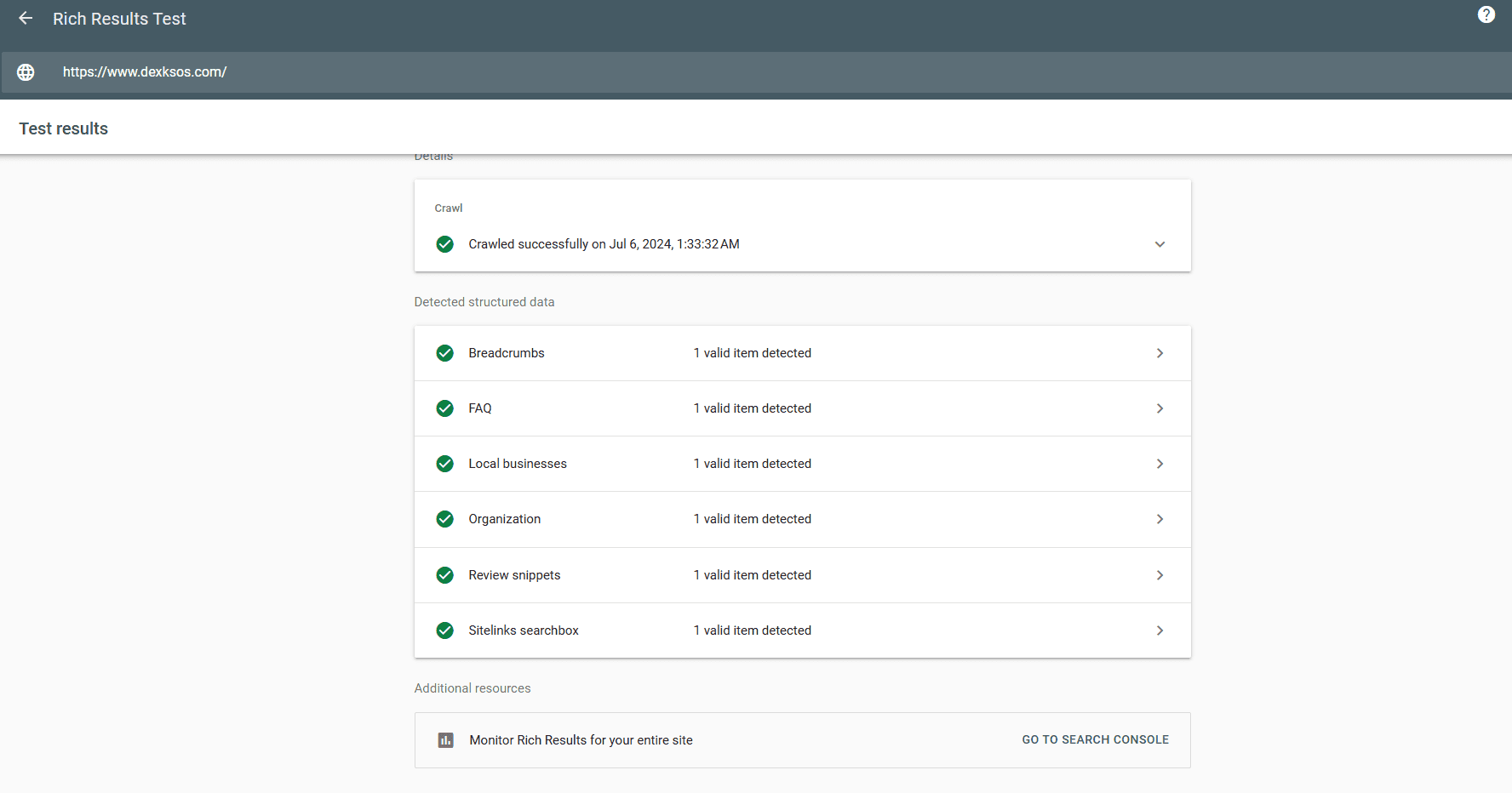The width and height of the screenshot is (1512, 793).
Task: Click the back arrow icon
Action: point(26,18)
